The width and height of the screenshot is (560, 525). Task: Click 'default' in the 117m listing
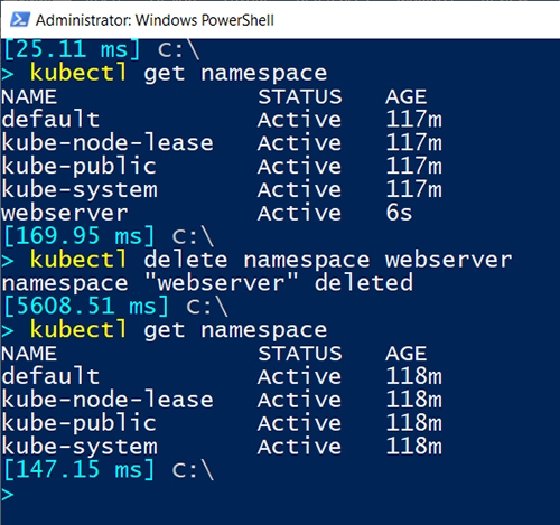click(x=50, y=119)
